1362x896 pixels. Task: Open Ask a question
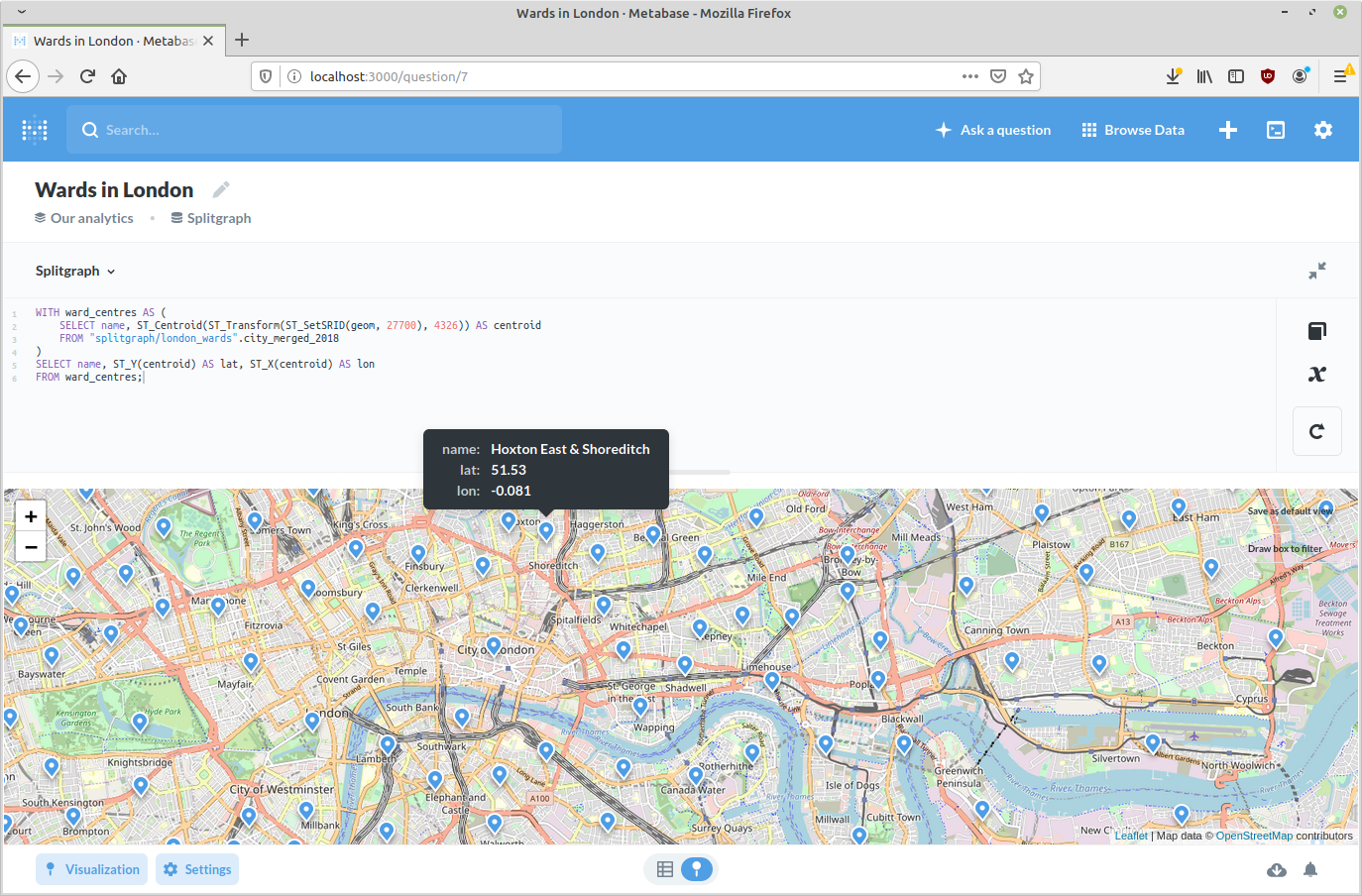pyautogui.click(x=993, y=130)
